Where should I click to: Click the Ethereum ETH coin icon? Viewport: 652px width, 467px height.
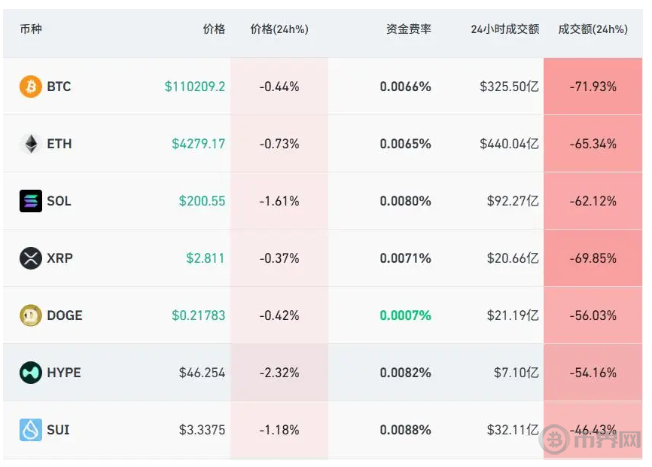(x=31, y=144)
